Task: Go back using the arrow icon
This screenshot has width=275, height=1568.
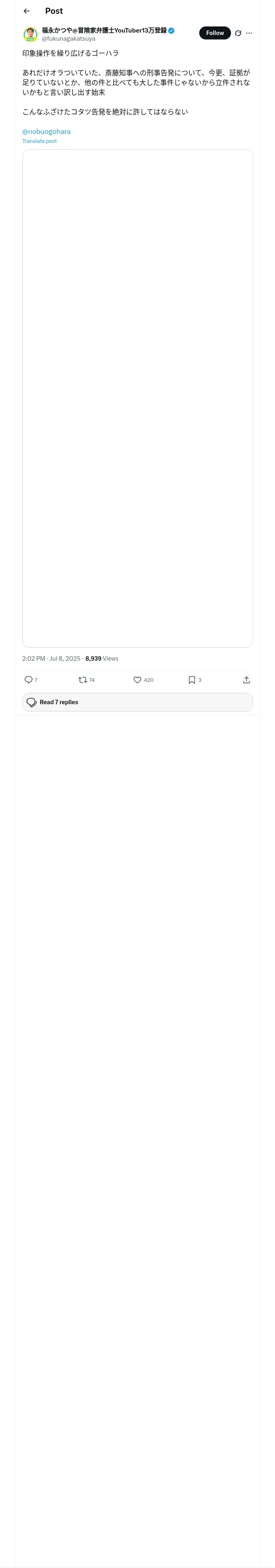Action: 26,11
